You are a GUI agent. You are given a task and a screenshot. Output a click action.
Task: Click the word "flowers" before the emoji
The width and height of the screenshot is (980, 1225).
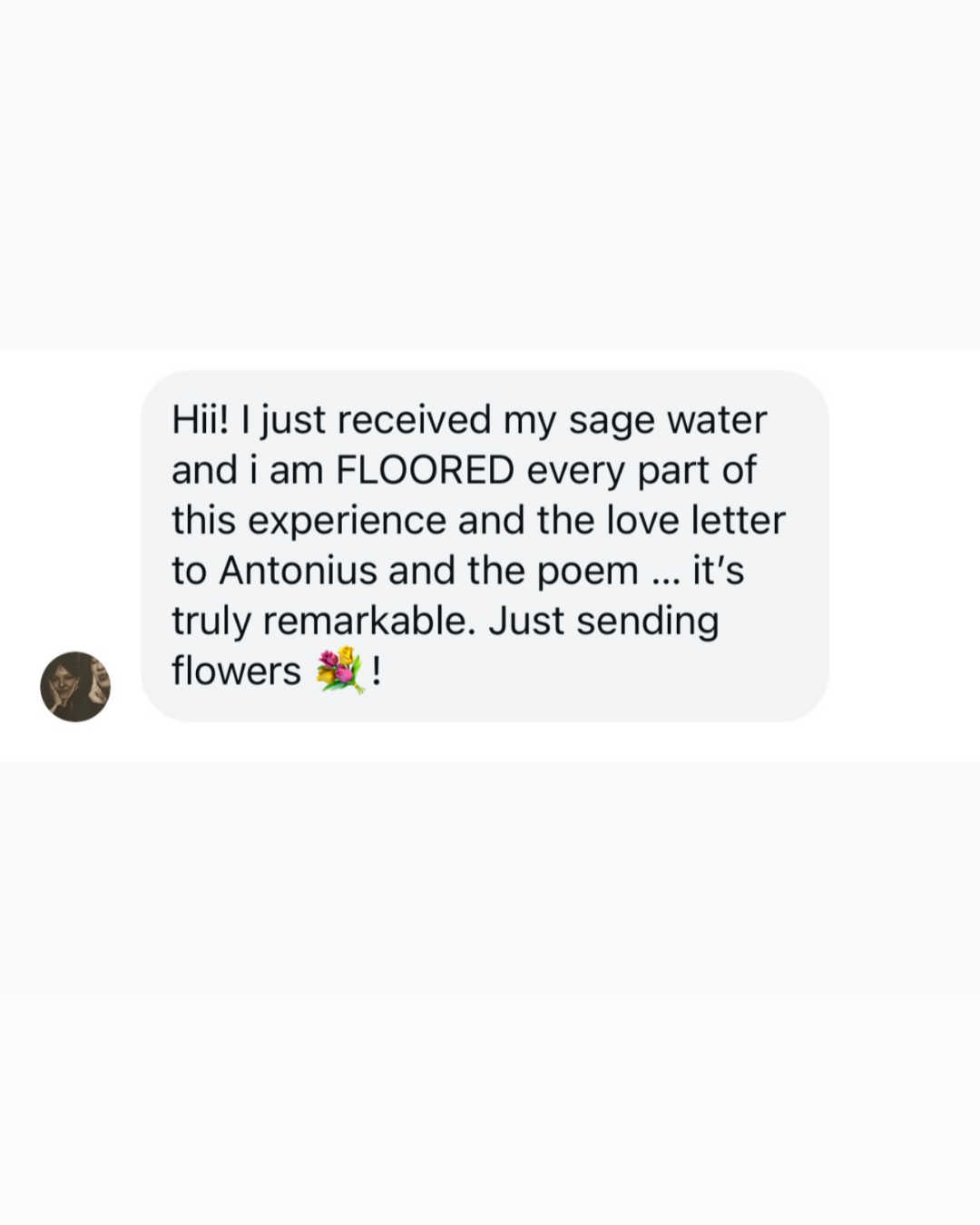236,671
